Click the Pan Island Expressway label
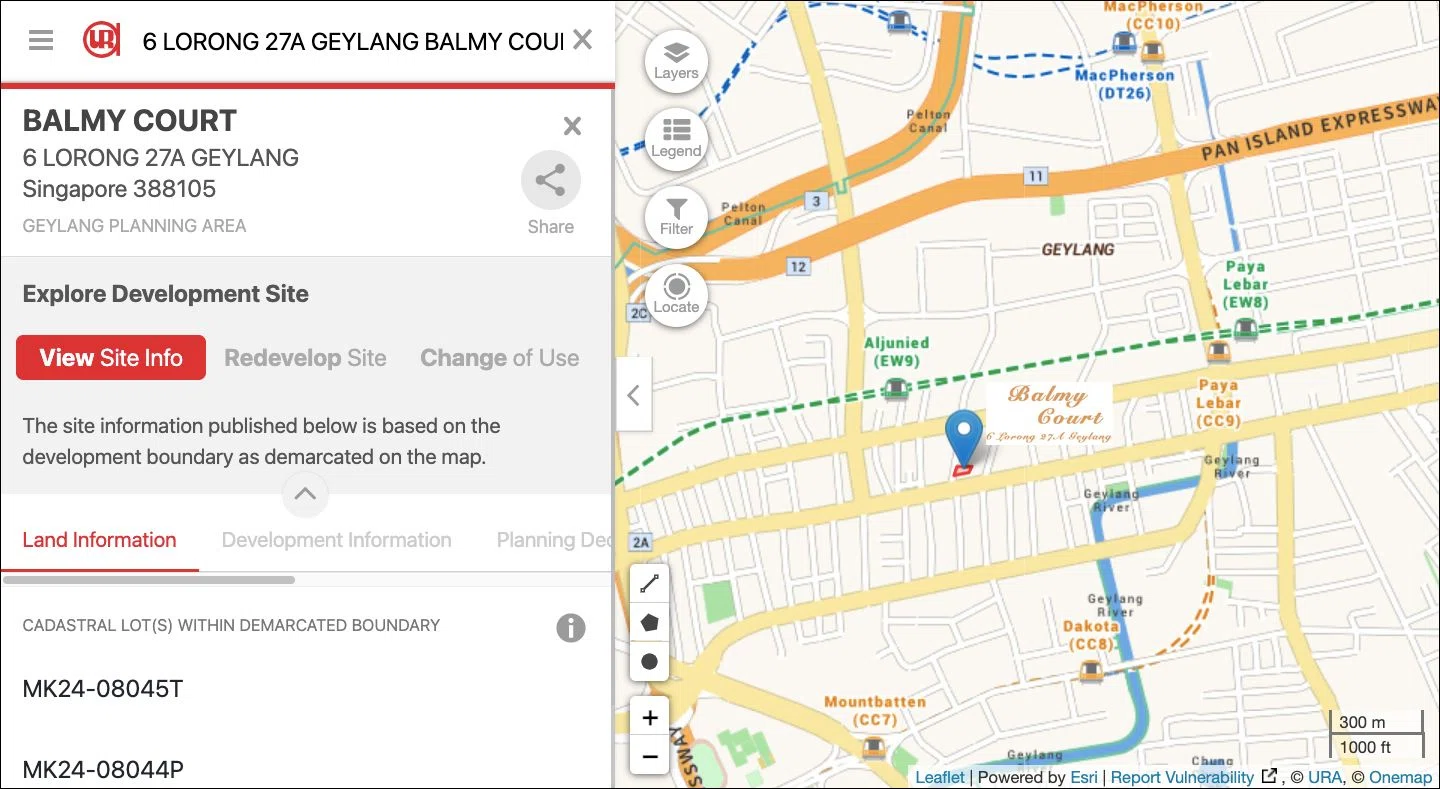1440x789 pixels. 1320,131
